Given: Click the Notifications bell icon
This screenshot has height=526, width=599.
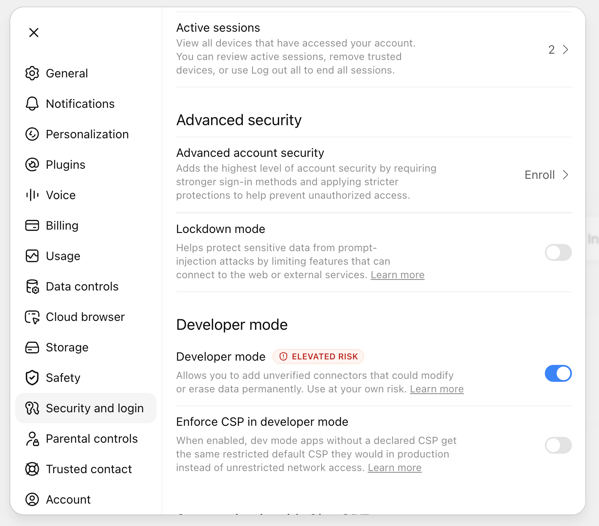Looking at the screenshot, I should [x=32, y=104].
